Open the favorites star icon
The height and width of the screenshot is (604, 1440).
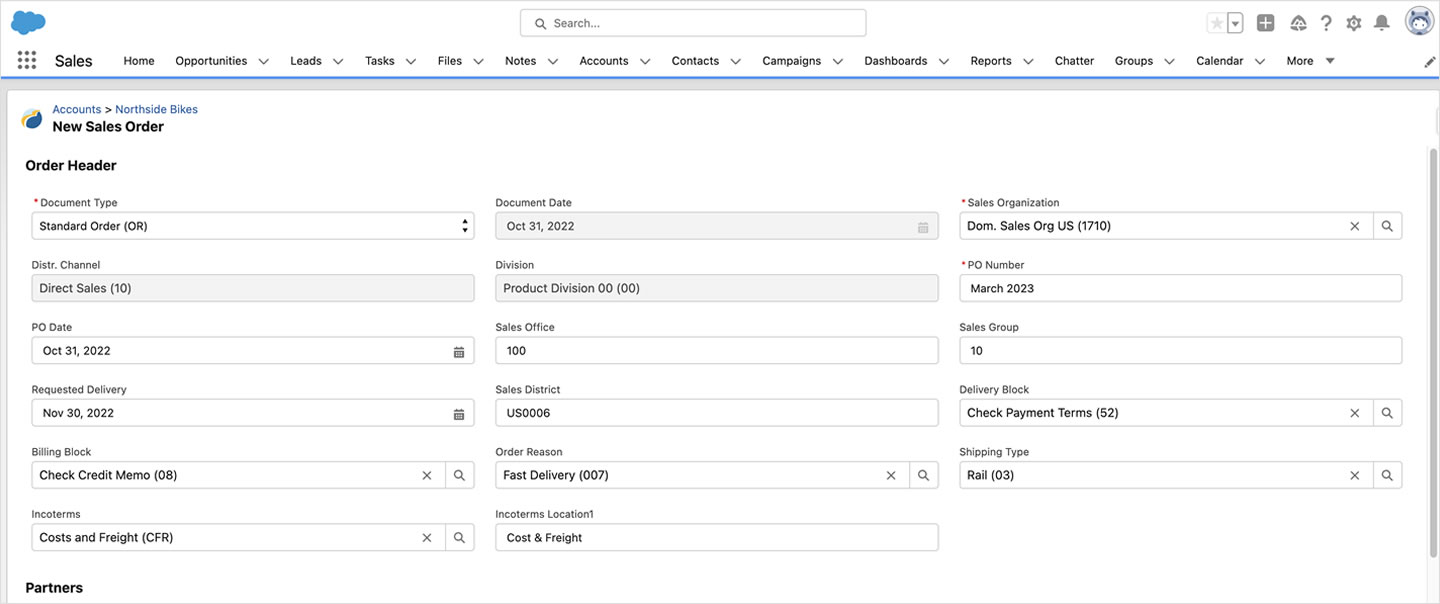pos(1216,23)
